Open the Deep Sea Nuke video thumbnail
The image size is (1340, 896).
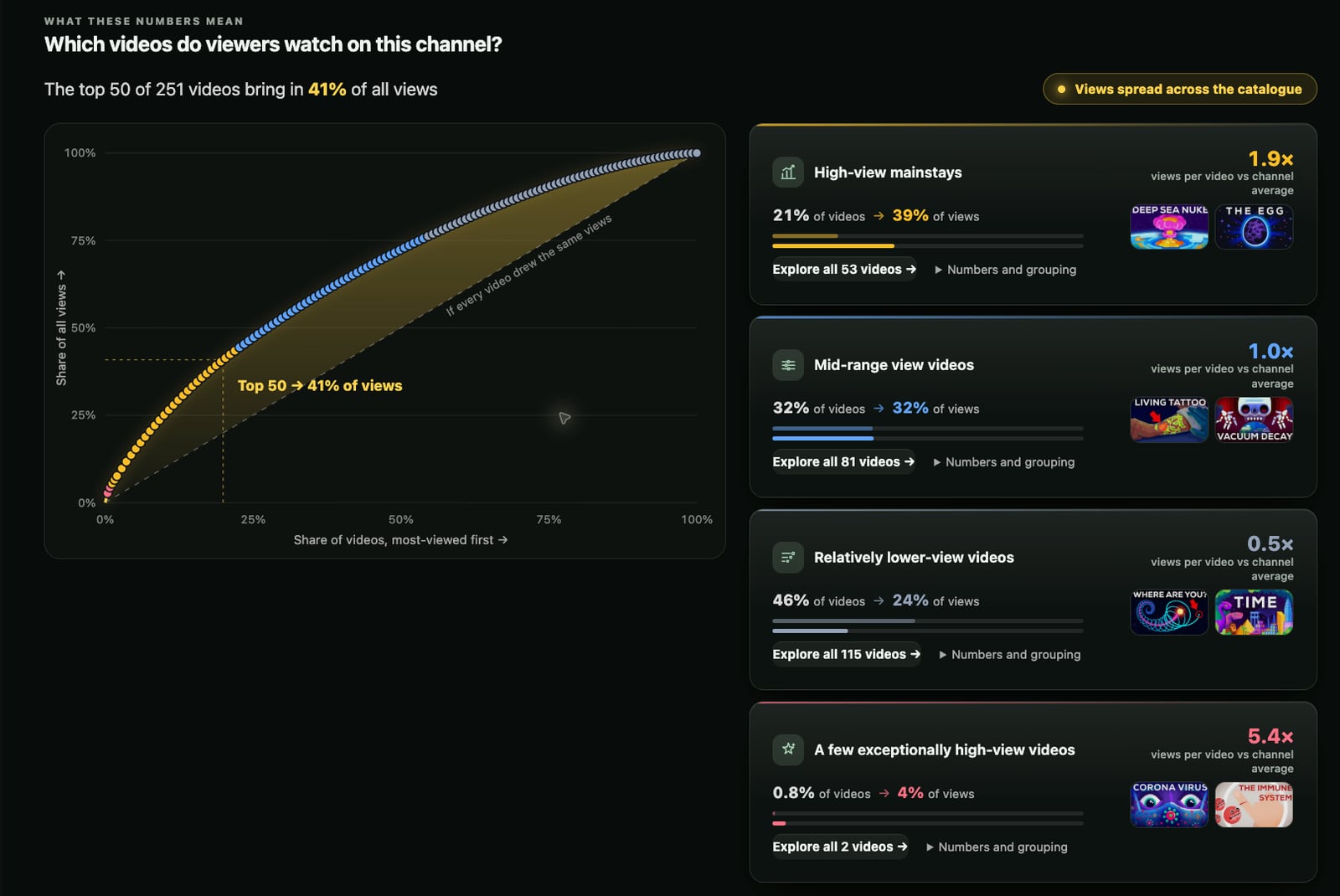pyautogui.click(x=1169, y=227)
